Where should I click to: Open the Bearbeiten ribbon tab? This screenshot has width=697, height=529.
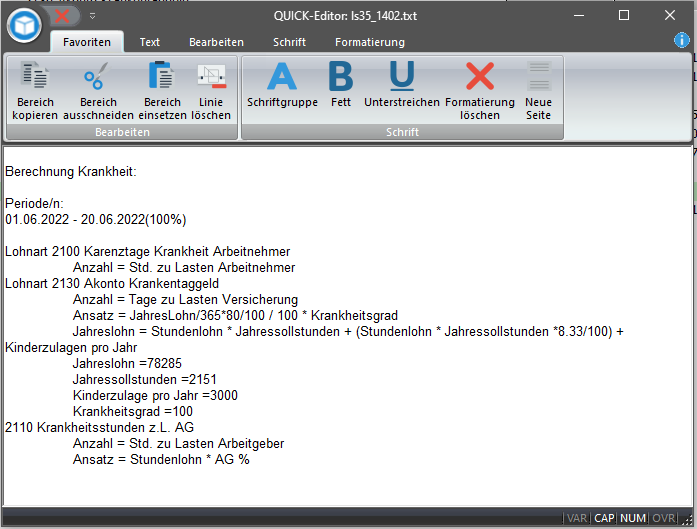point(216,42)
